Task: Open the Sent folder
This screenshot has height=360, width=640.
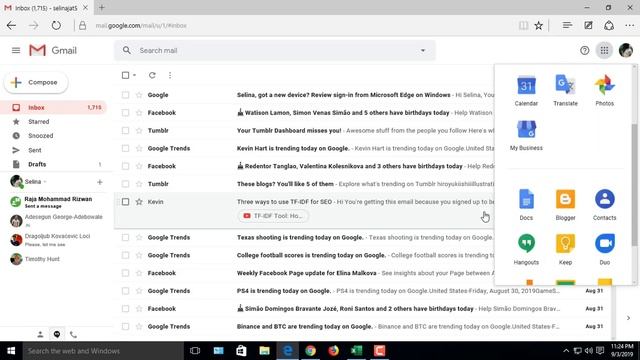Action: coord(54,150)
